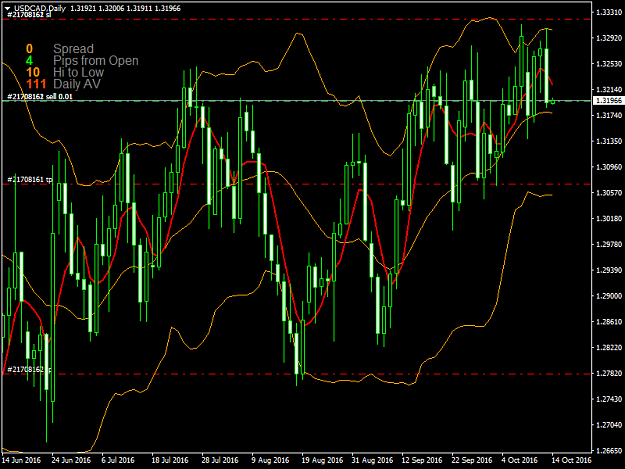Click the Spread indicator label

coord(73,49)
